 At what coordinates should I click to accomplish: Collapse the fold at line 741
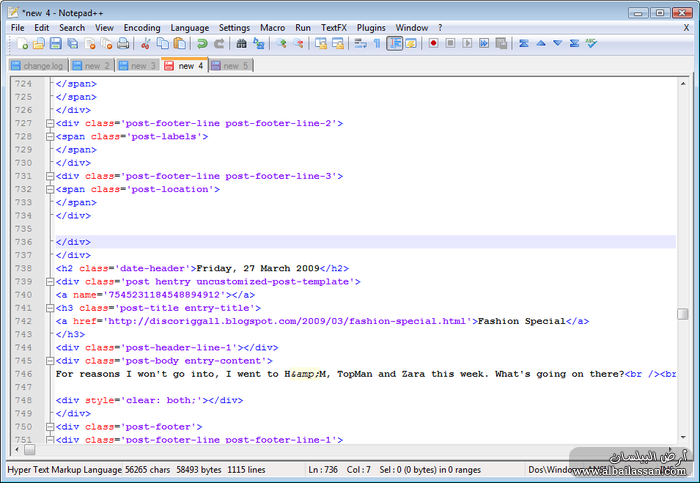pos(50,308)
